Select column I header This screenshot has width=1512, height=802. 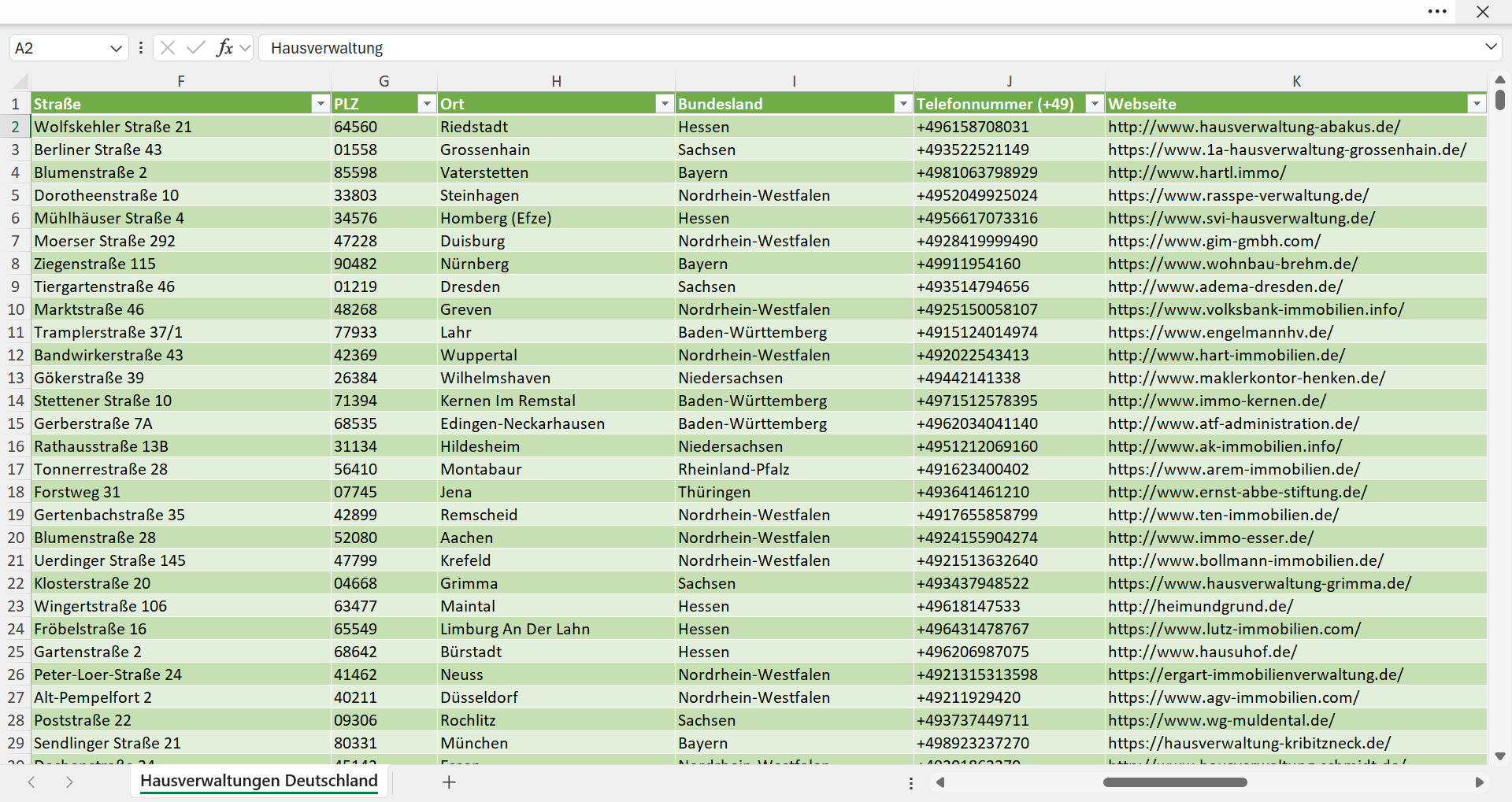pos(795,81)
